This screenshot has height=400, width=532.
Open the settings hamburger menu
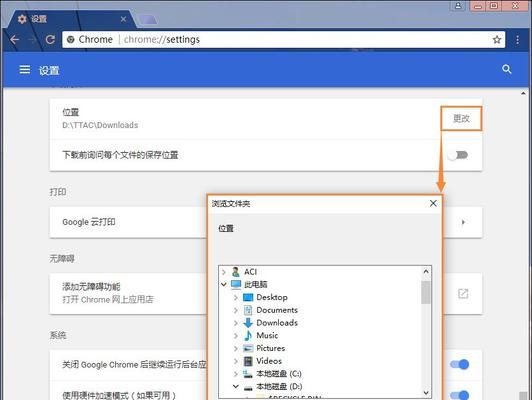pyautogui.click(x=25, y=70)
